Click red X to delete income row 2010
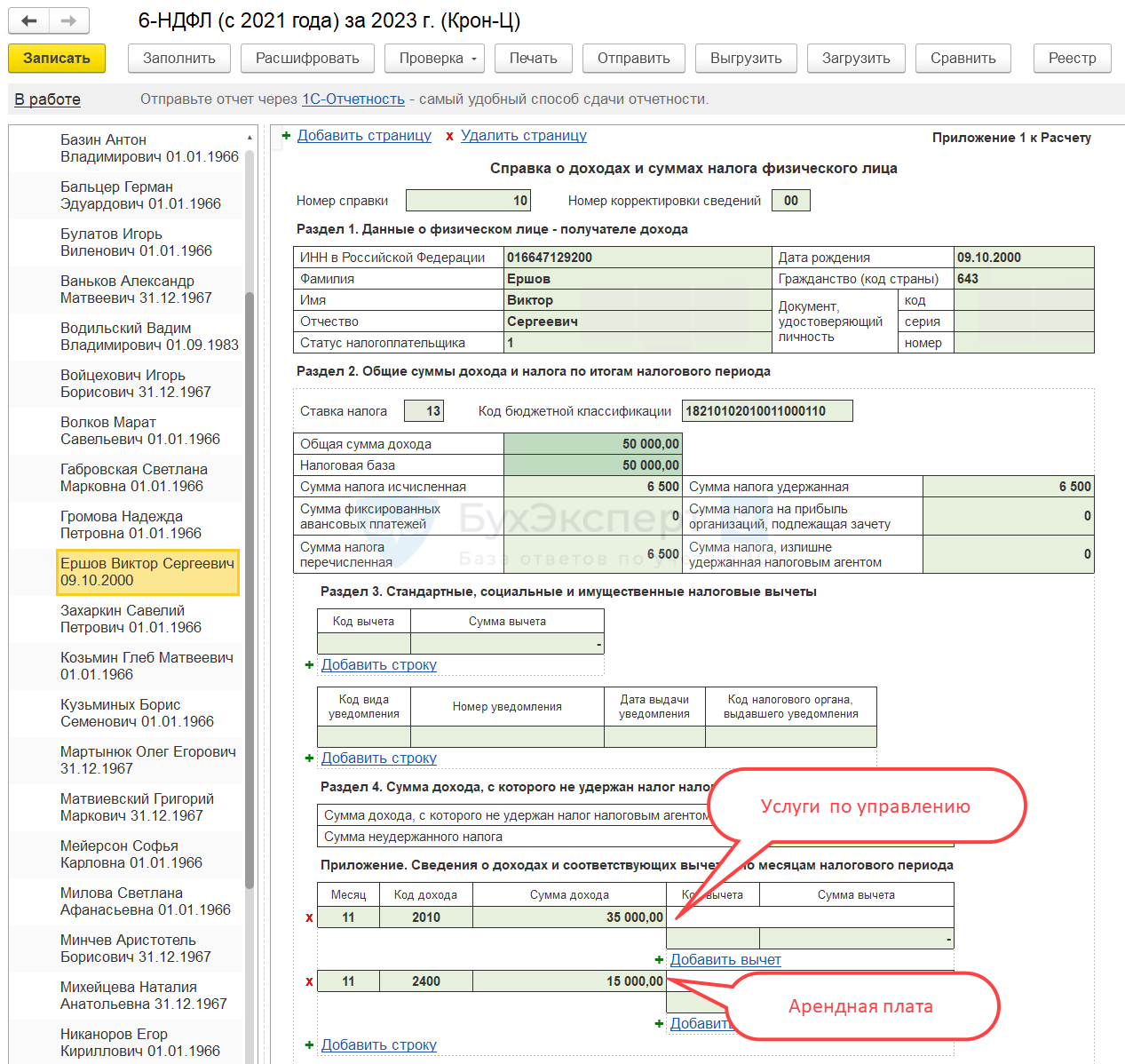This screenshot has height=1064, width=1125. [309, 917]
